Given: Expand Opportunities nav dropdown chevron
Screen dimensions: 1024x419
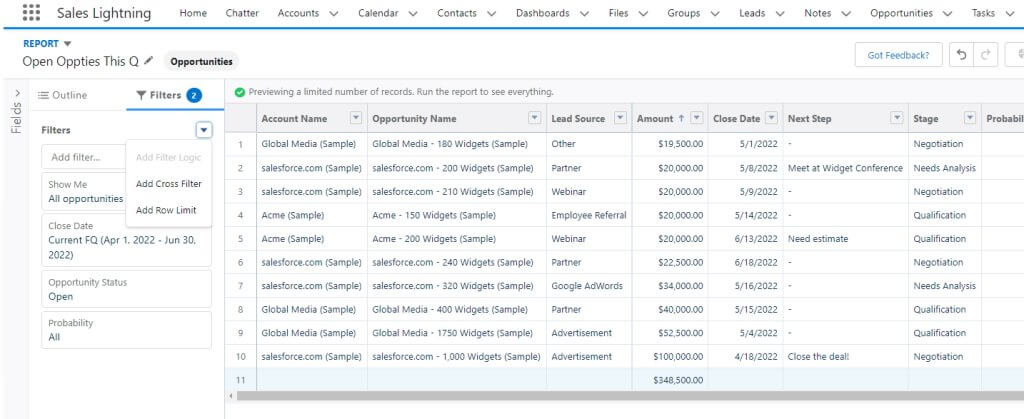Looking at the screenshot, I should (x=948, y=14).
